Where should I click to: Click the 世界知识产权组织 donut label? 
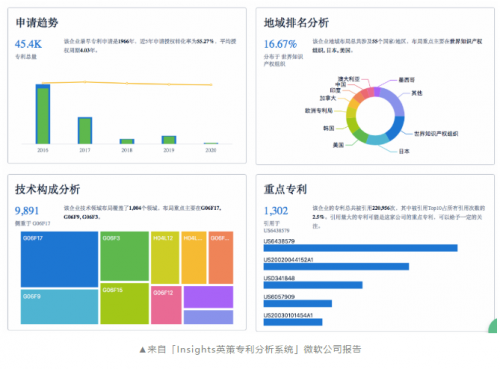pyautogui.click(x=436, y=134)
